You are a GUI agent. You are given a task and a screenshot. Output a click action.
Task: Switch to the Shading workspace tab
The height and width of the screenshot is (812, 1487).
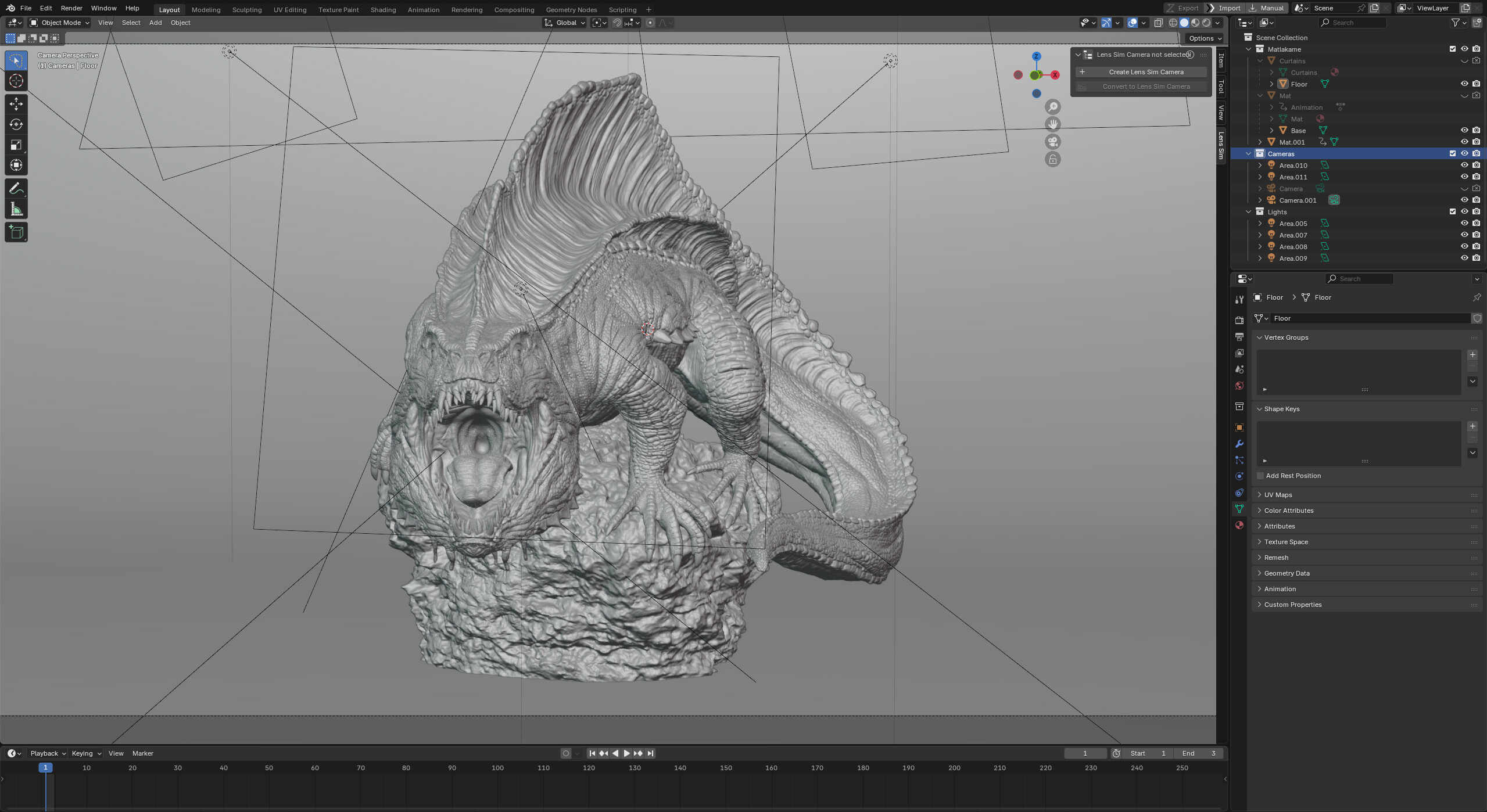click(383, 10)
